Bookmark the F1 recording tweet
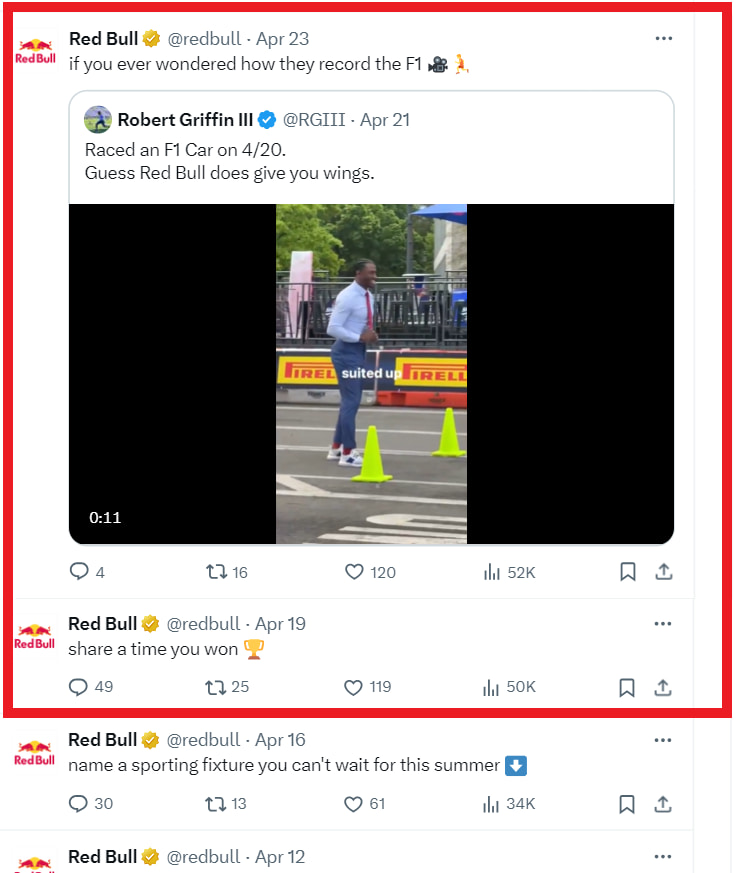 tap(627, 572)
